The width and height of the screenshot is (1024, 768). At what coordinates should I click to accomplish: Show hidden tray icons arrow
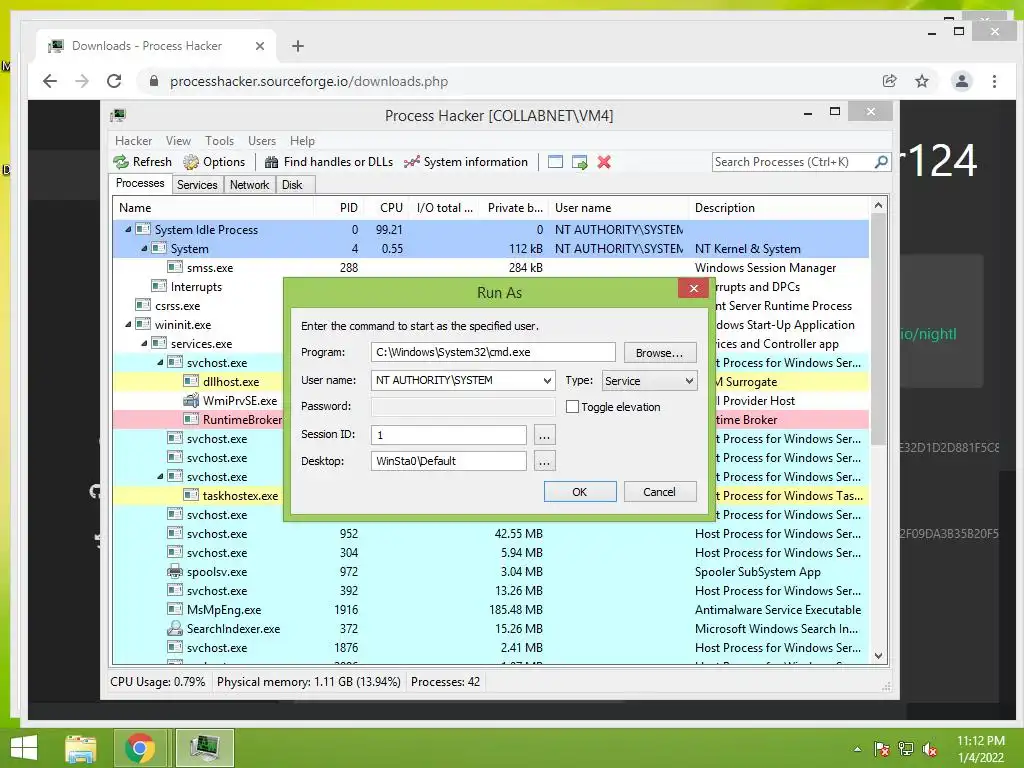[x=857, y=749]
